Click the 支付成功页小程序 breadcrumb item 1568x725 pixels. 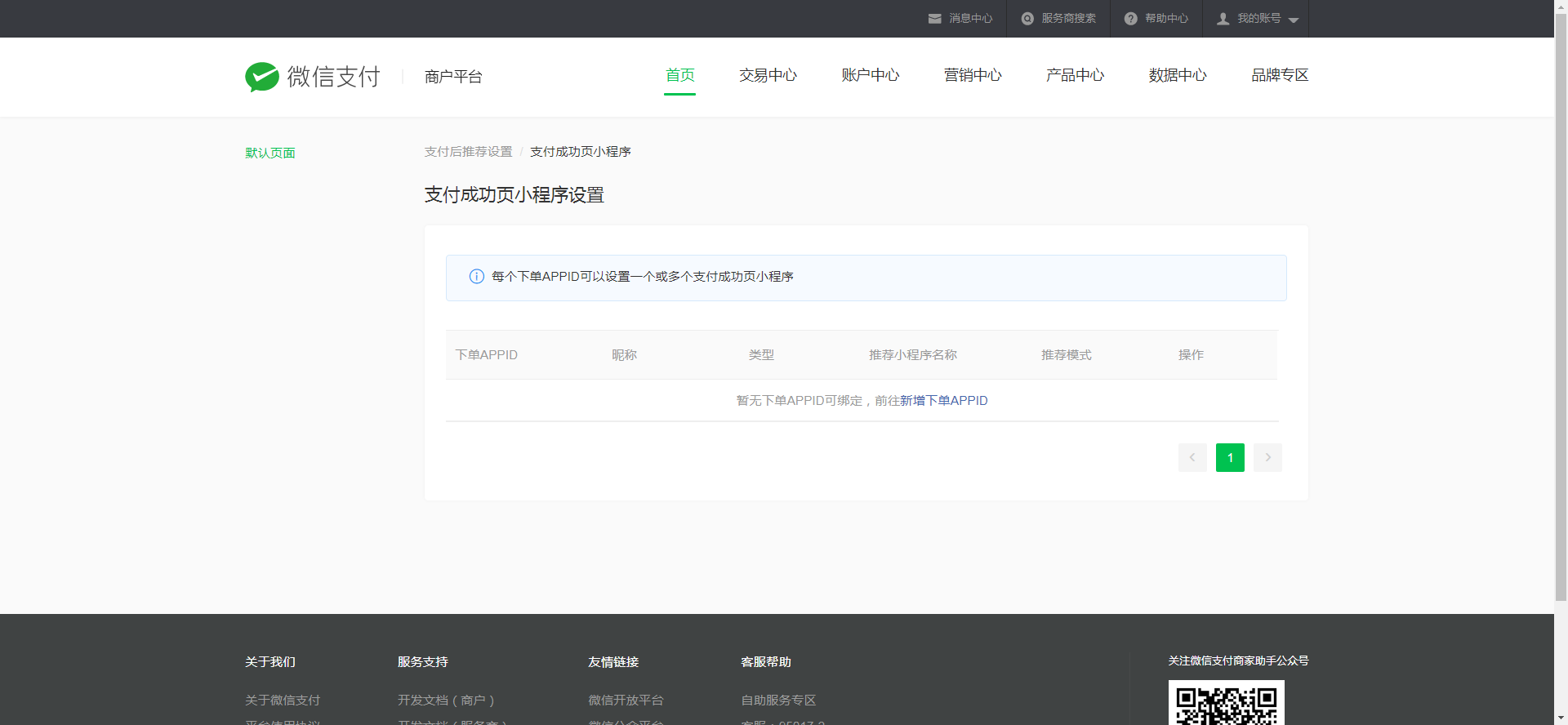580,152
